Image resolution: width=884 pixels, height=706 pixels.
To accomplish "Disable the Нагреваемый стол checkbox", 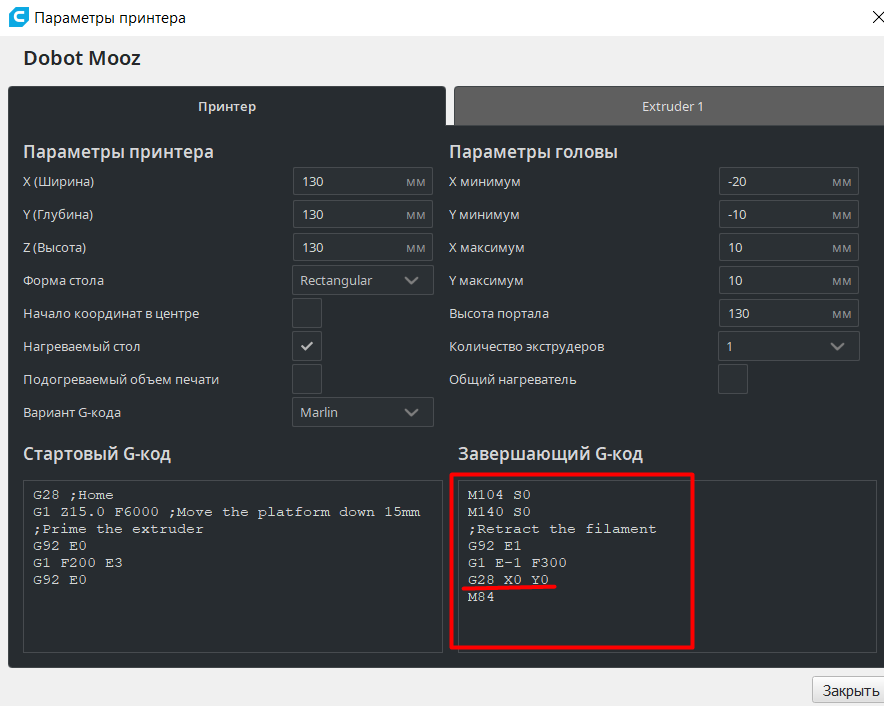I will 307,346.
